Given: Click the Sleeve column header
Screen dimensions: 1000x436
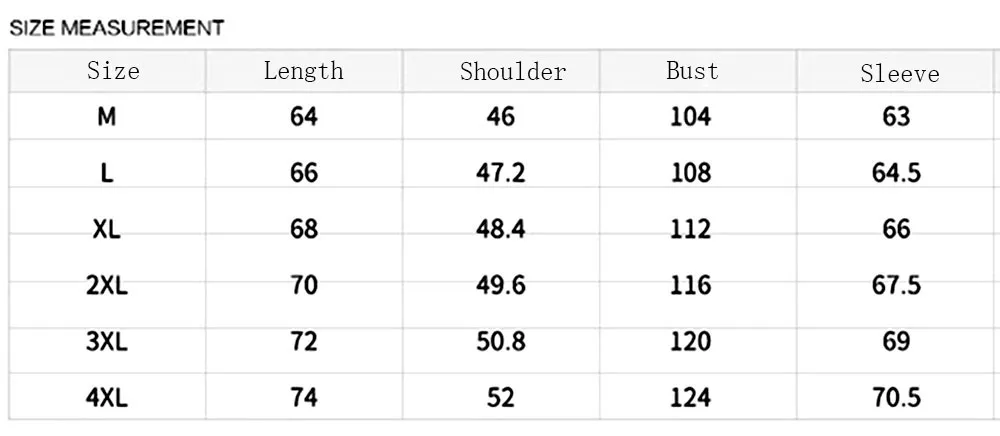Looking at the screenshot, I should point(900,73).
